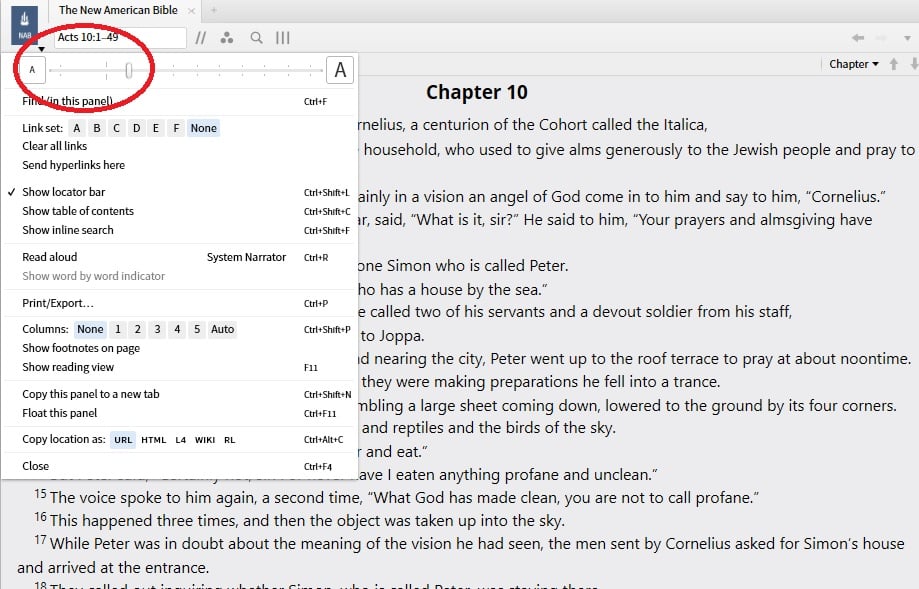This screenshot has width=919, height=589.
Task: Set columns to Auto
Action: coord(223,329)
